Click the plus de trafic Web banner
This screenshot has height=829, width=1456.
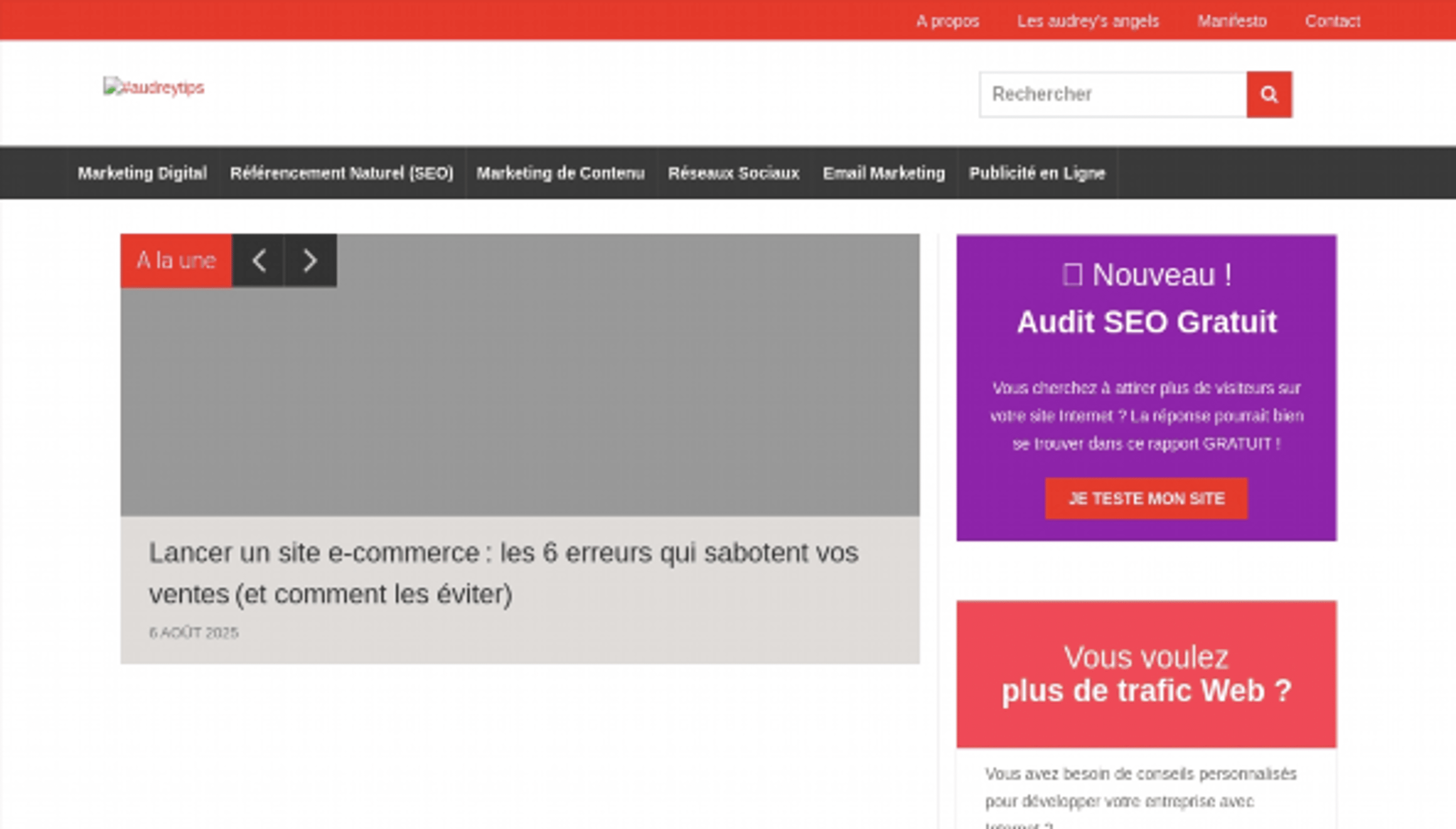(x=1146, y=674)
